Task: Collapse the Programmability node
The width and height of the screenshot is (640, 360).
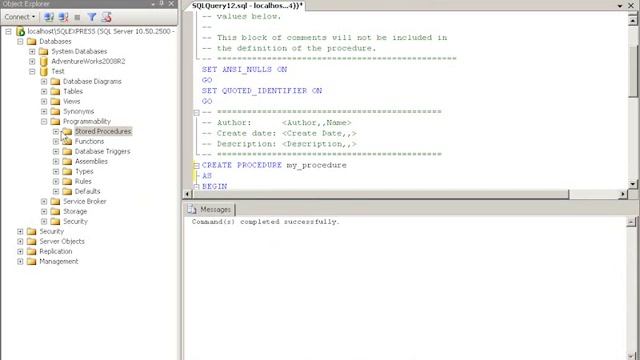Action: click(x=44, y=121)
